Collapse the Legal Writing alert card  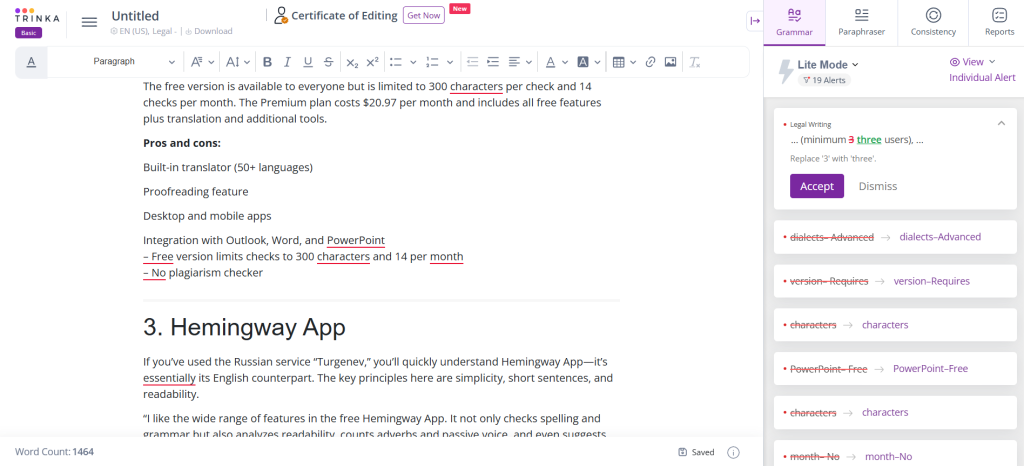(1001, 123)
